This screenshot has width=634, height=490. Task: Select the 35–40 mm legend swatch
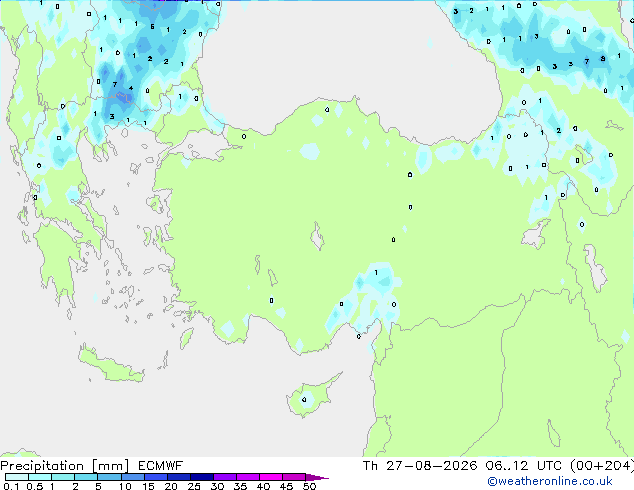tap(247, 477)
